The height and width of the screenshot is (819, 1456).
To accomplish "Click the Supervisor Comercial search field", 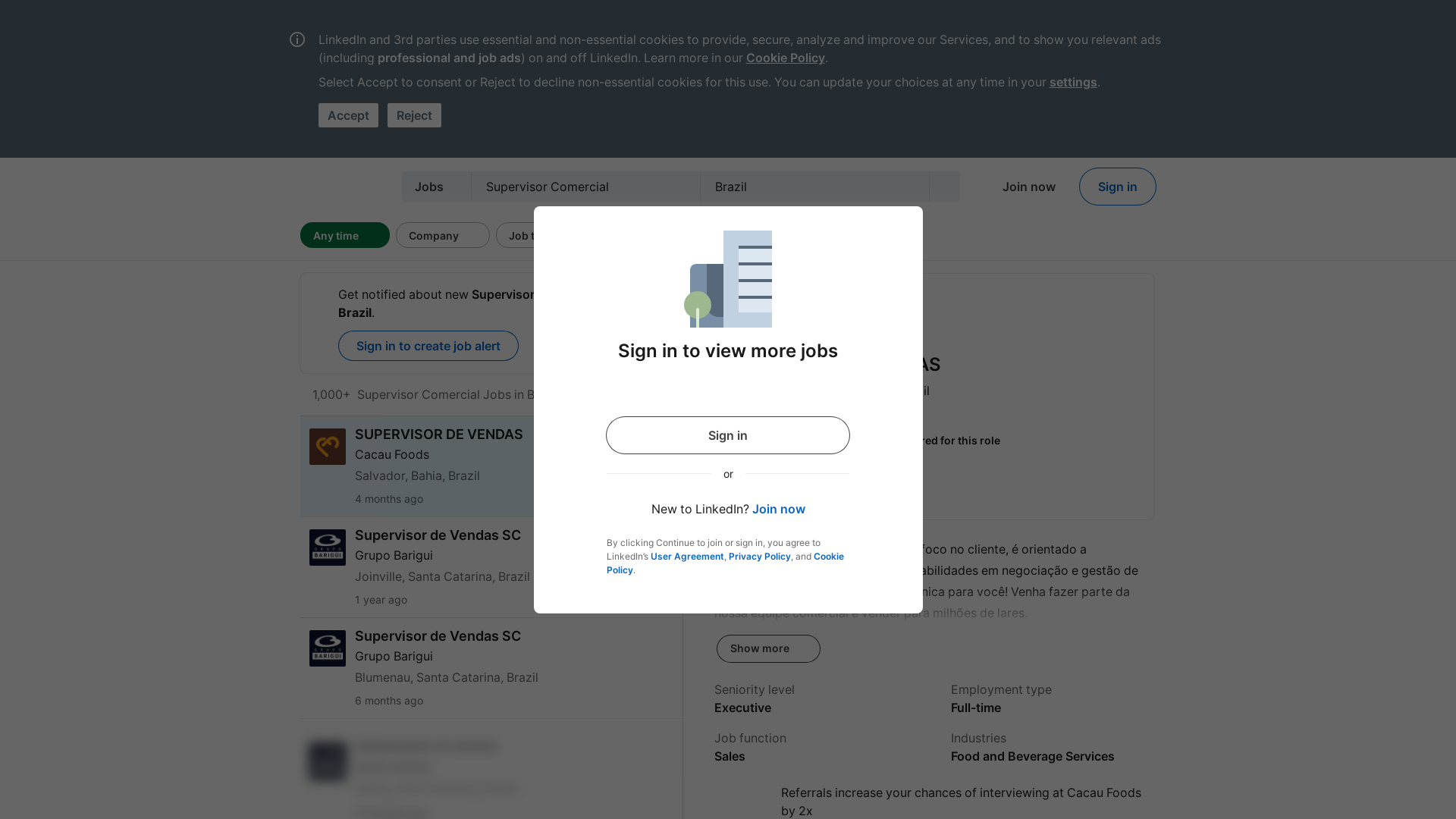I will pos(585,187).
